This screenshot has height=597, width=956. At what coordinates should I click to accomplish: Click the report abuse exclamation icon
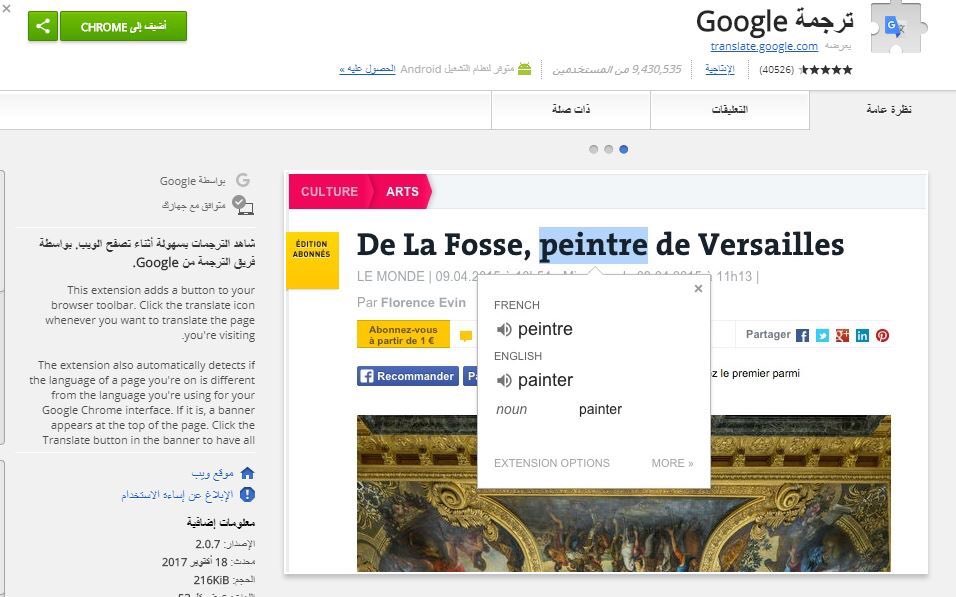247,495
